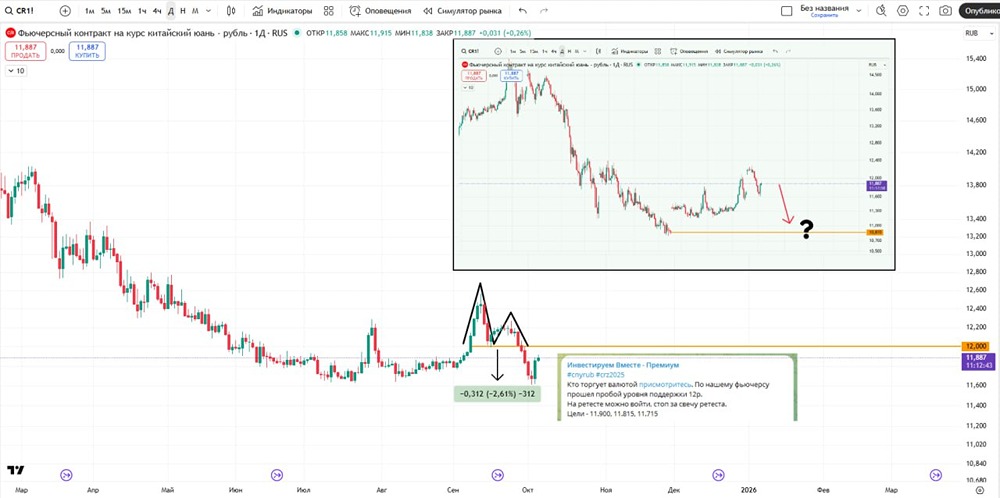Click the Без названия layout name
This screenshot has height=498, width=1000.
[824, 8]
